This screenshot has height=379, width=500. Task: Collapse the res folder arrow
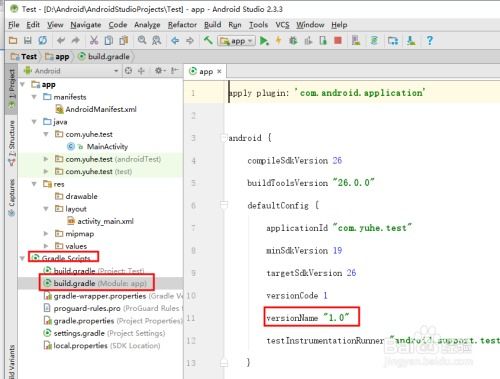pos(34,184)
